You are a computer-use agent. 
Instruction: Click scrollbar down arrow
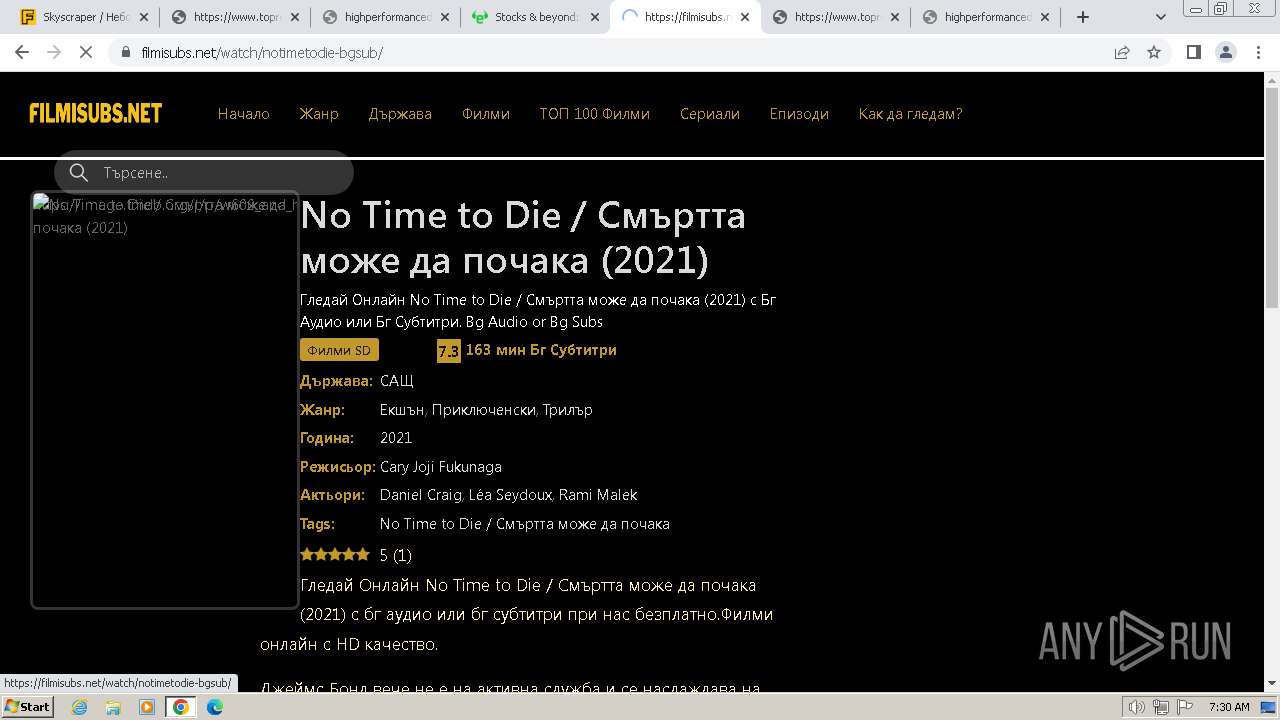click(x=1272, y=684)
